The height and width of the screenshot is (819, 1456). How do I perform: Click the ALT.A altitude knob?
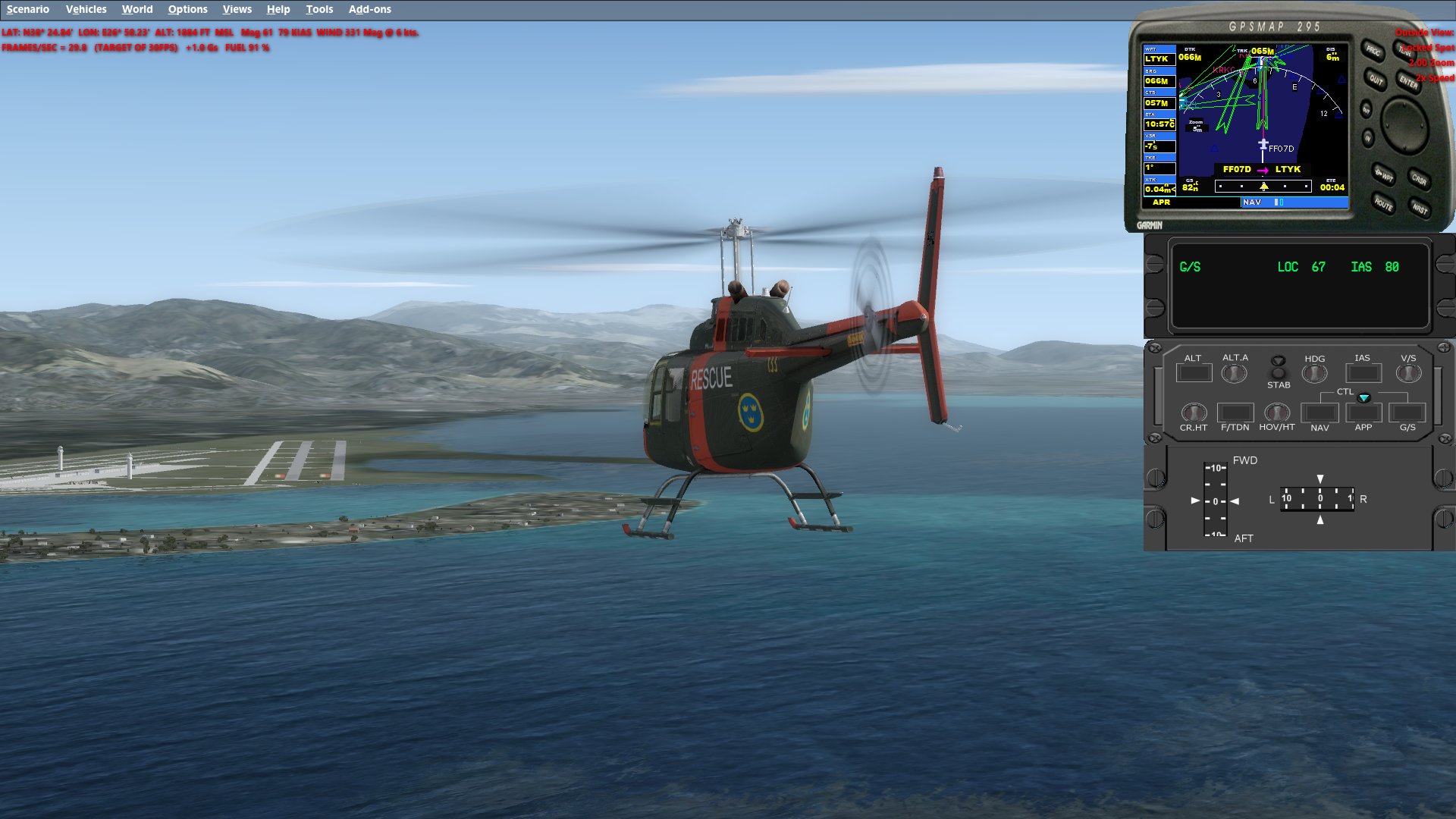(1235, 373)
